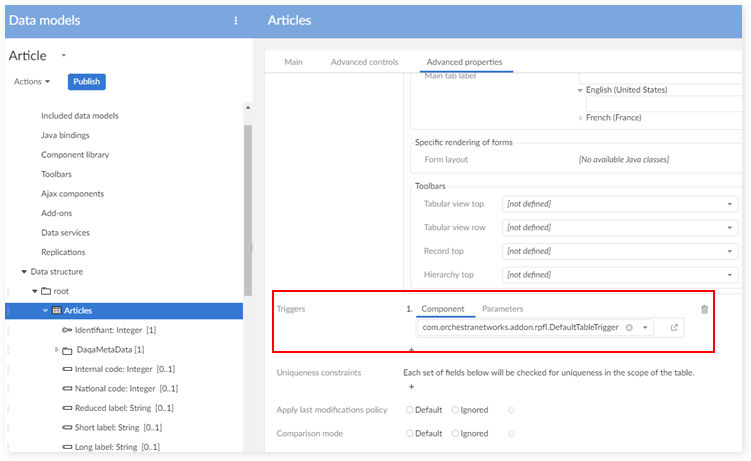Click the English (United States) label input field
Image resolution: width=751 pixels, height=461 pixels.
(x=664, y=103)
